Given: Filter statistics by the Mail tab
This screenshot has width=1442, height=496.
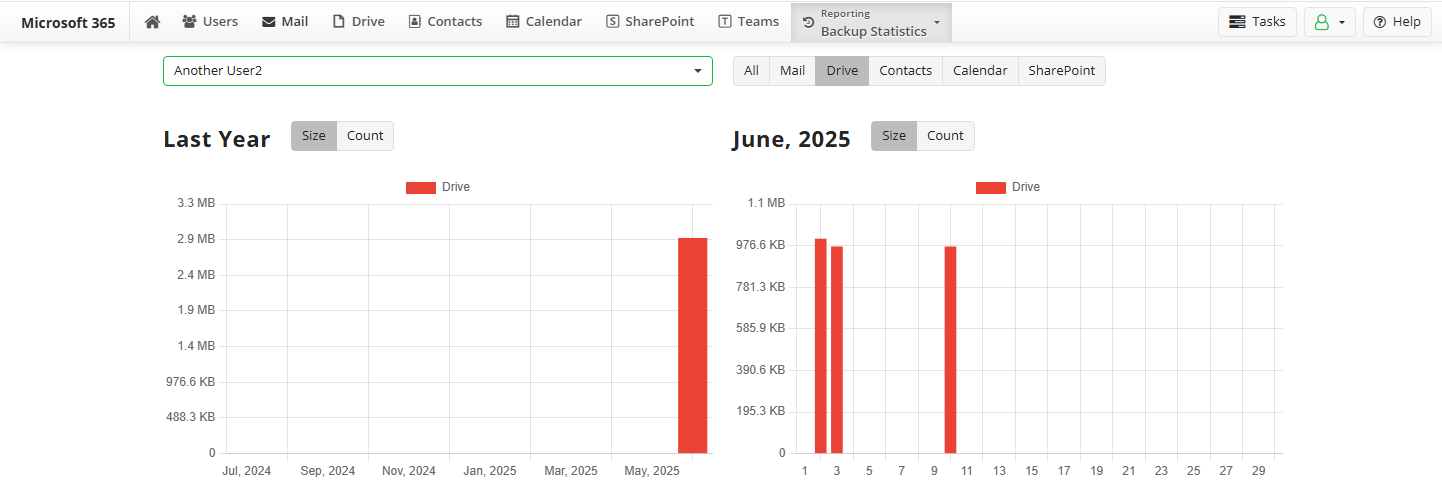Looking at the screenshot, I should coord(792,71).
